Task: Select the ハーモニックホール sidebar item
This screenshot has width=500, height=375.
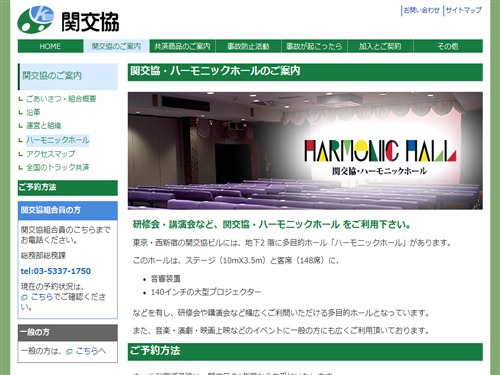Action: [x=58, y=140]
